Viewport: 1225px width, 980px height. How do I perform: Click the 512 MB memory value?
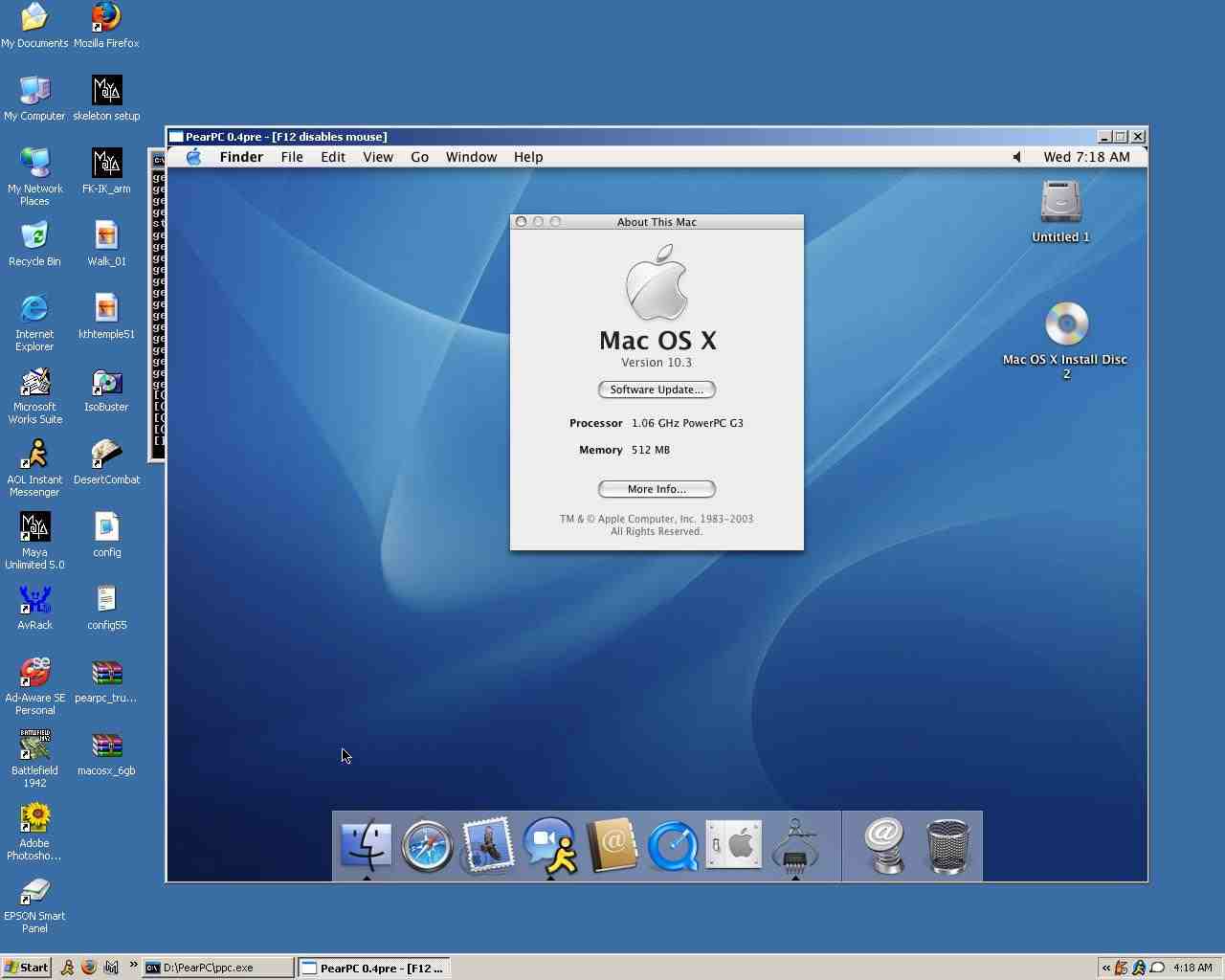pyautogui.click(x=651, y=450)
